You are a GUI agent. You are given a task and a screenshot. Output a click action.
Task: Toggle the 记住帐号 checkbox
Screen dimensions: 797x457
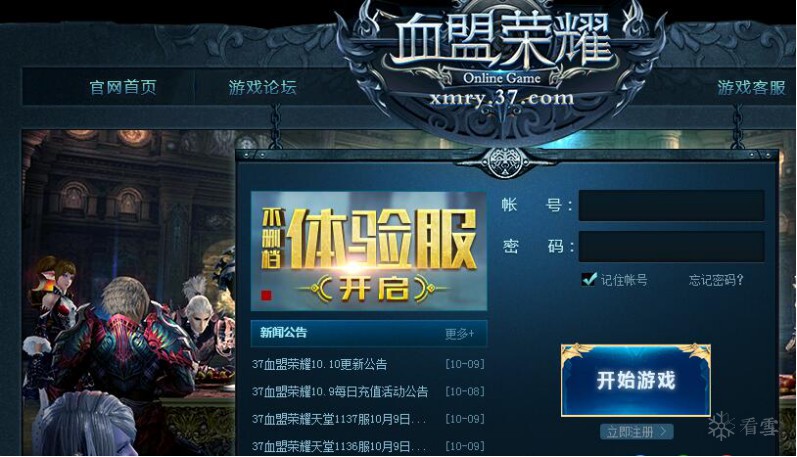[589, 279]
